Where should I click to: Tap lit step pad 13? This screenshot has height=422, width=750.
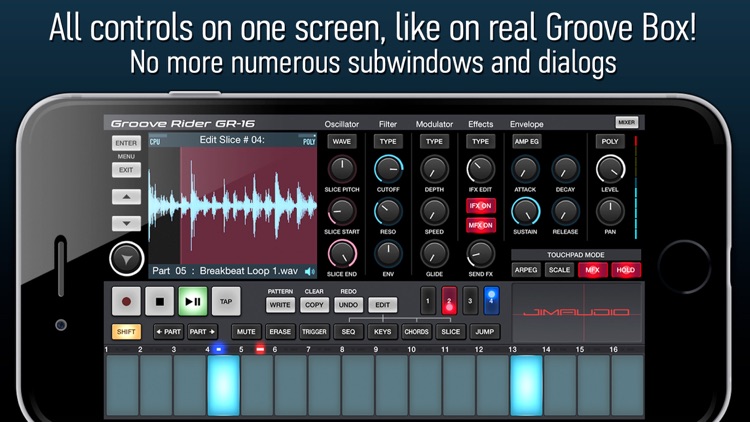[x=527, y=385]
